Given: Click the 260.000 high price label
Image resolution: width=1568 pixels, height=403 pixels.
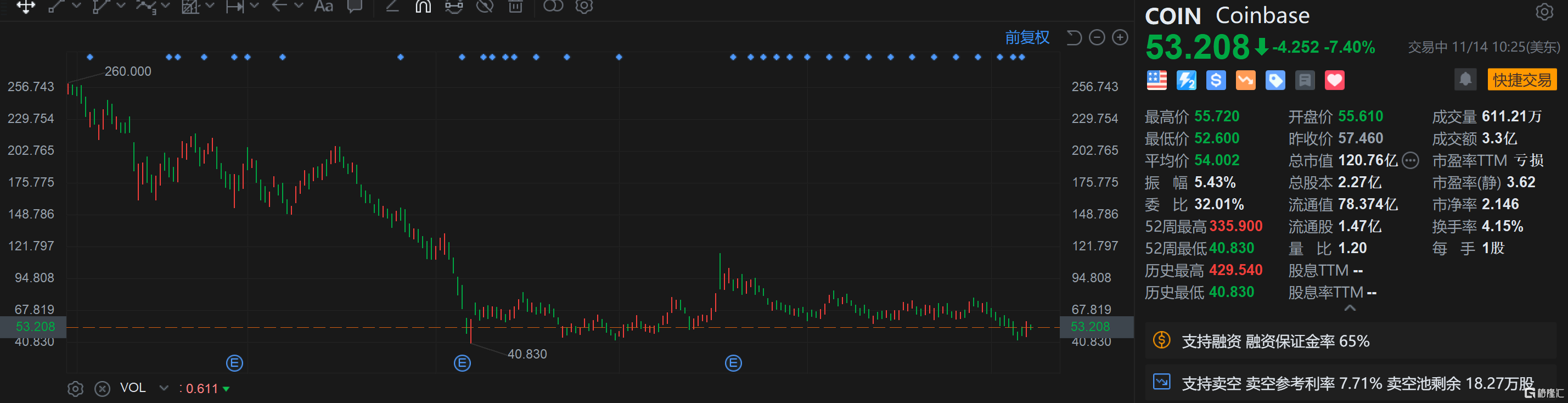Looking at the screenshot, I should 128,71.
